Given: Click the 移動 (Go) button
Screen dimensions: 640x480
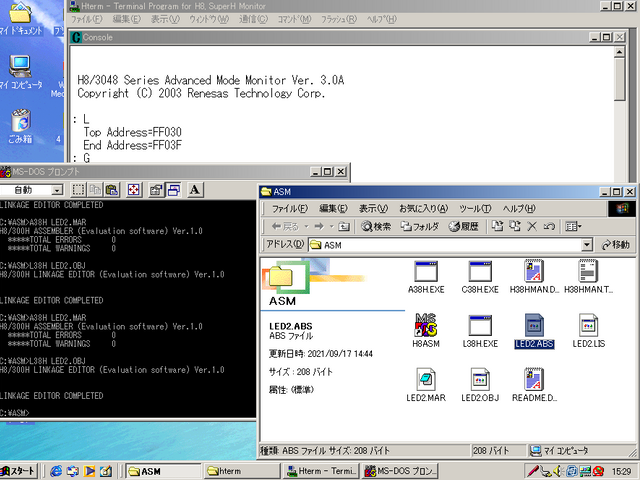Looking at the screenshot, I should [x=616, y=244].
